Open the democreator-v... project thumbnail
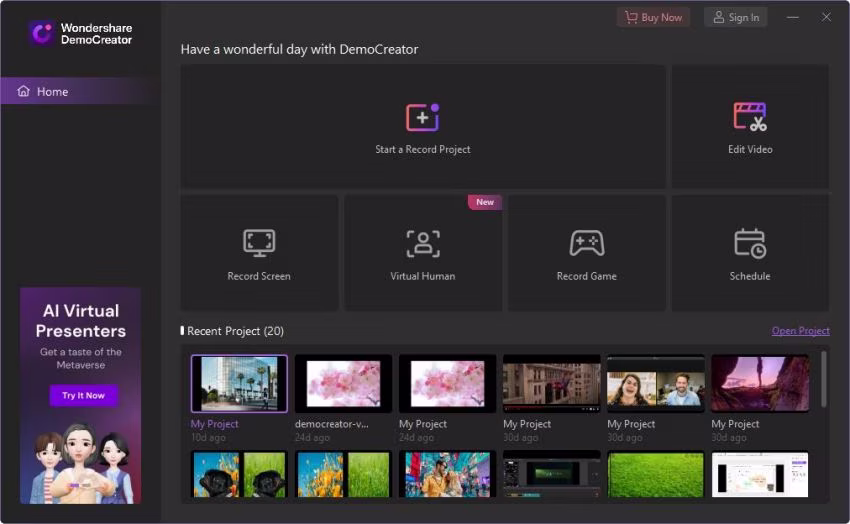This screenshot has height=524, width=850. click(x=343, y=384)
